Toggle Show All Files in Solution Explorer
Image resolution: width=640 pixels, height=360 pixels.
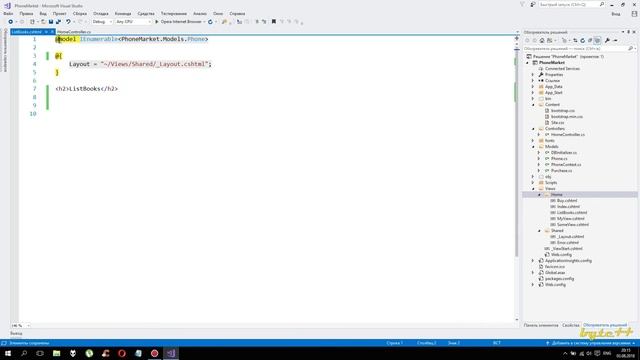pos(597,40)
